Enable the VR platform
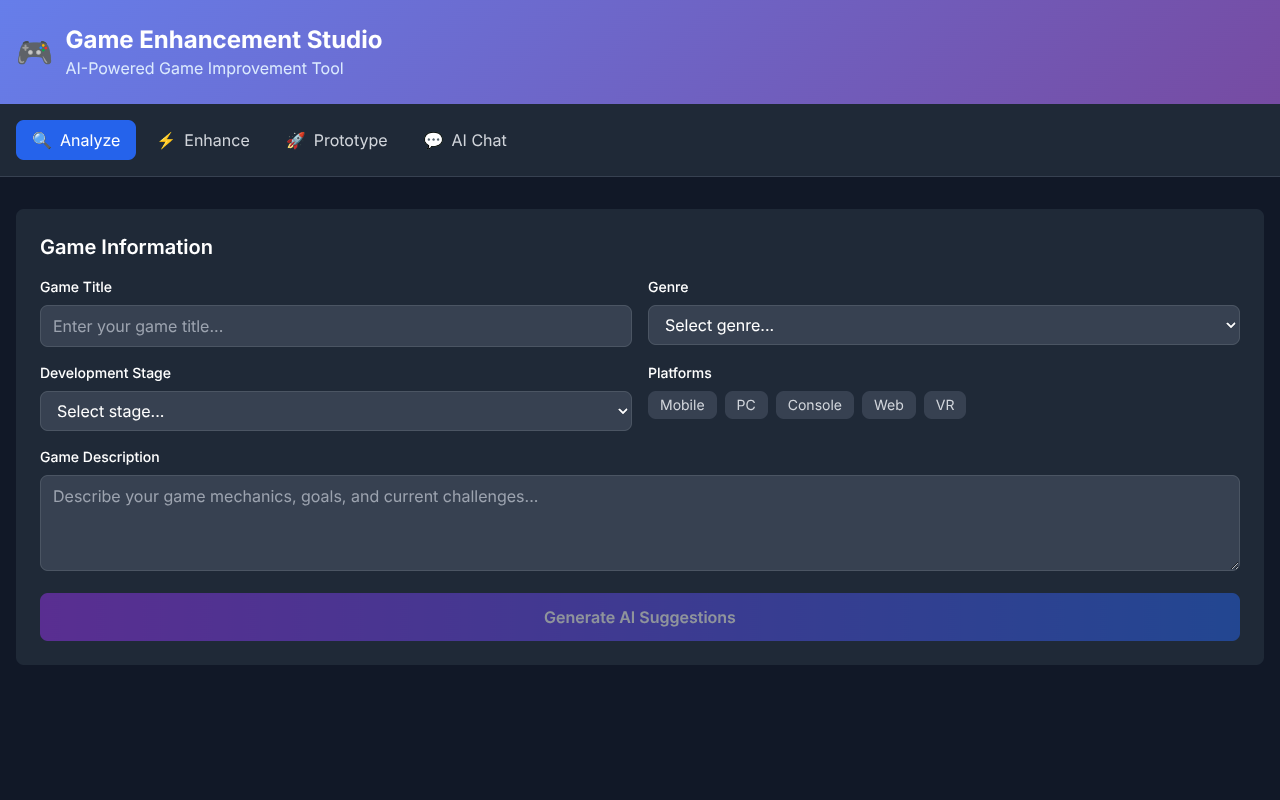 click(944, 405)
